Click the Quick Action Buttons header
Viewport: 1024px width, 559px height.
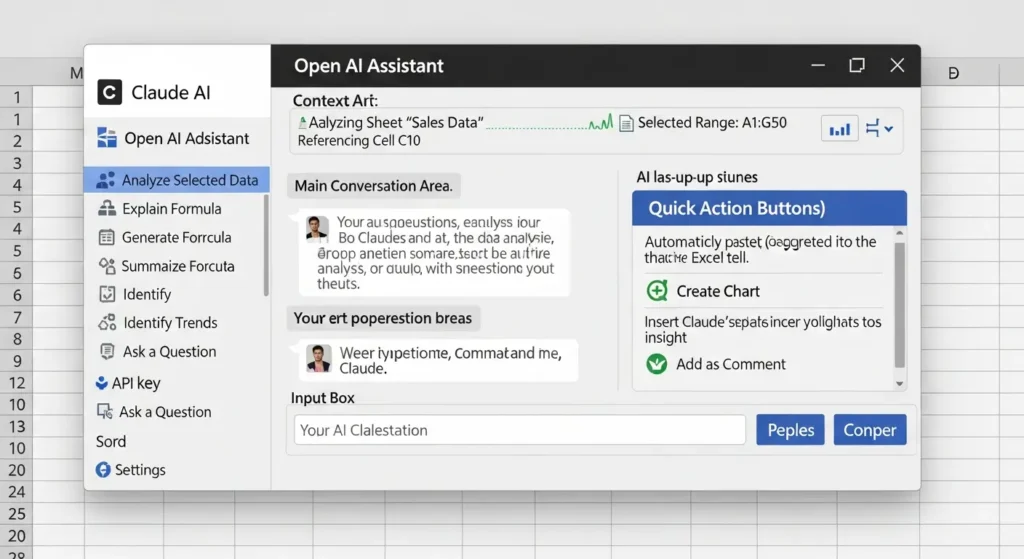click(x=769, y=208)
